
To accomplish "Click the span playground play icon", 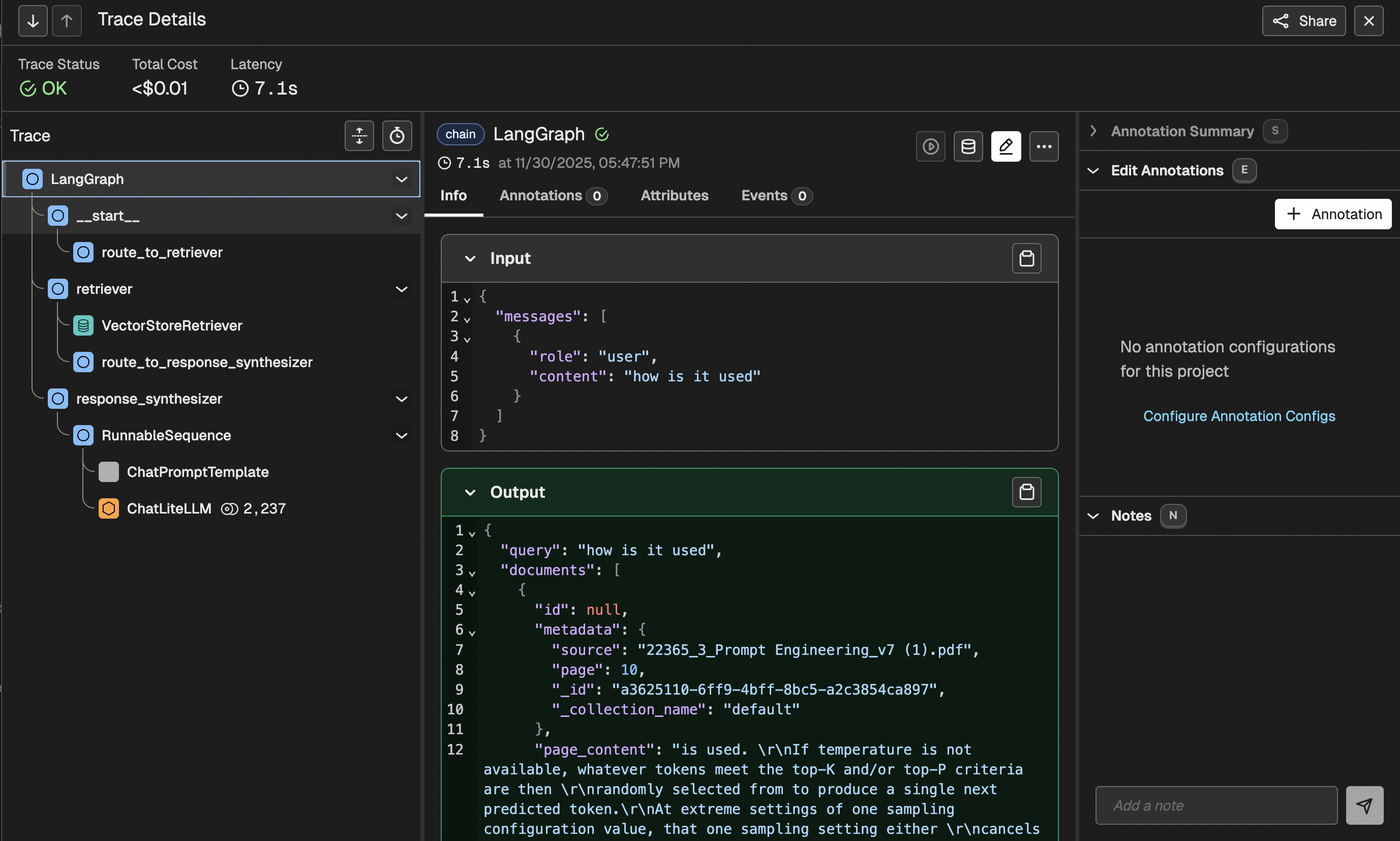I will (930, 147).
